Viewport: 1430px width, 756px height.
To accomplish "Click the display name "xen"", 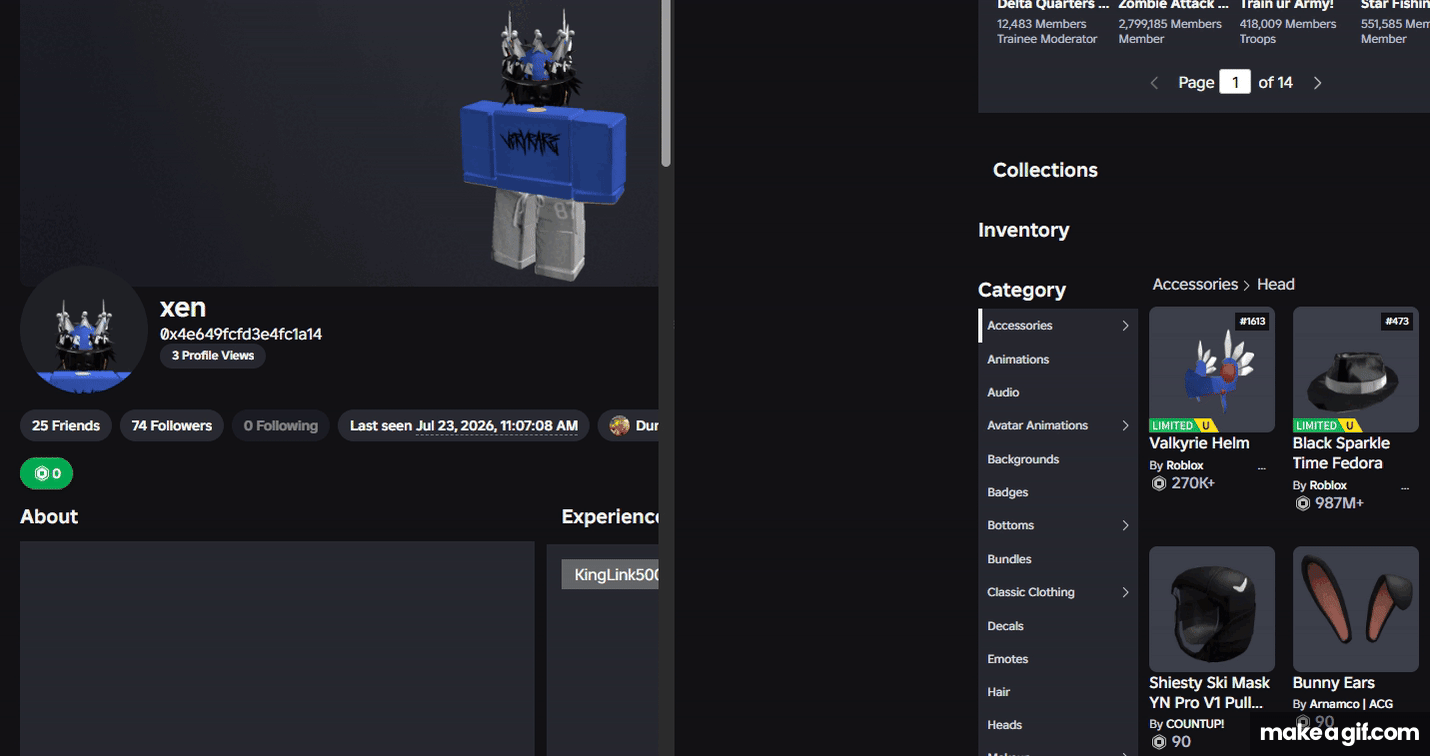I will [x=183, y=307].
